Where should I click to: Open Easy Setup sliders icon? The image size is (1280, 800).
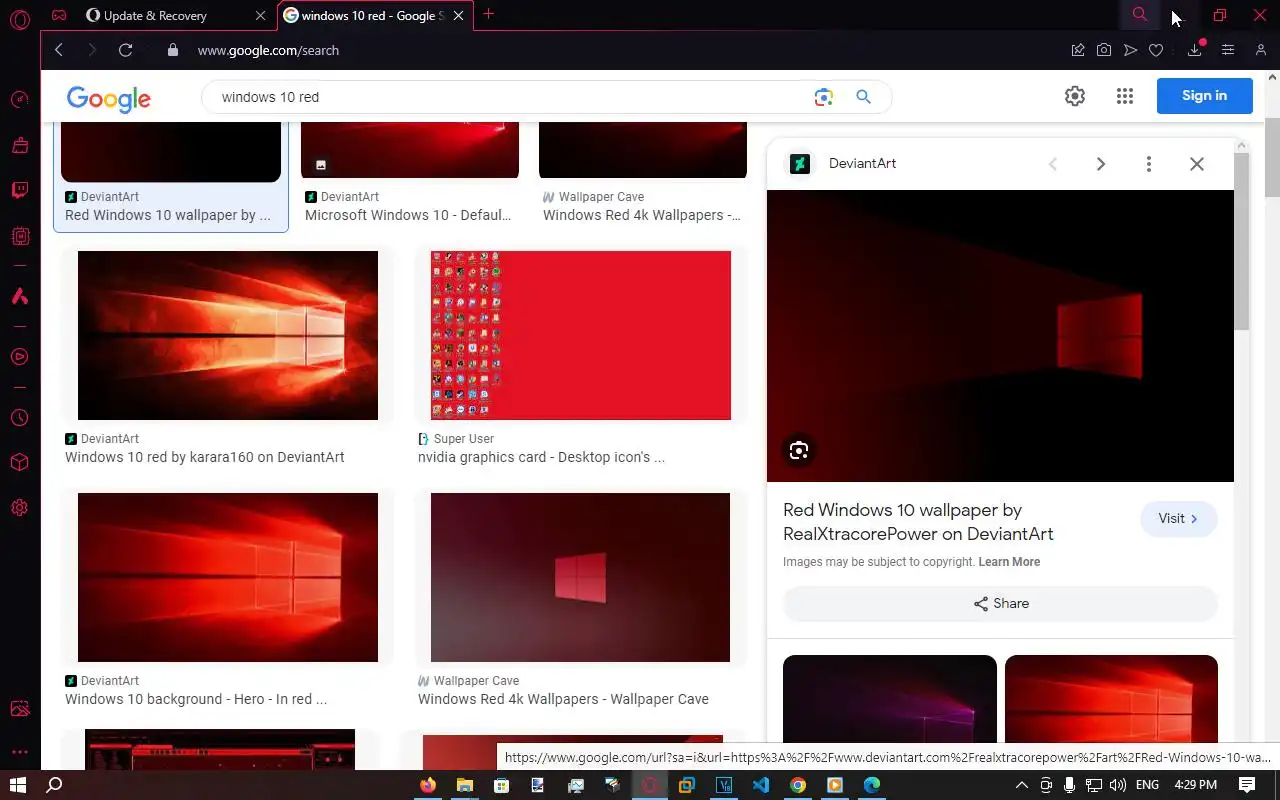click(1228, 50)
